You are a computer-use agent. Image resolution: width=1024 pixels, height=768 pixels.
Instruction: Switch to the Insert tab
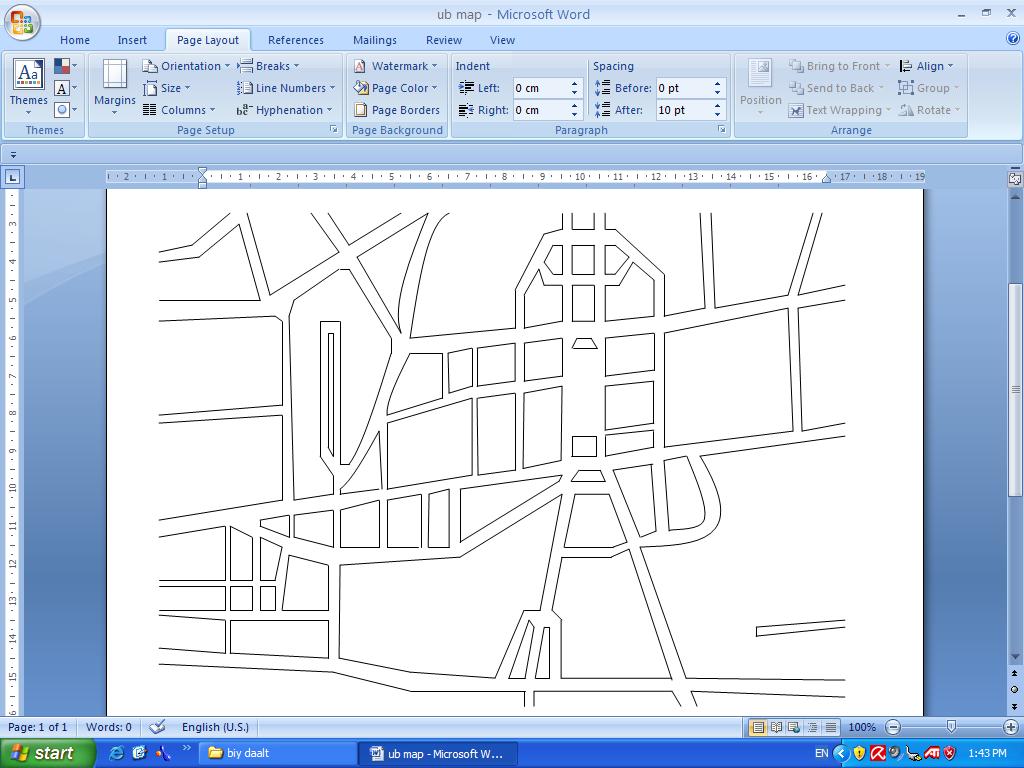132,40
